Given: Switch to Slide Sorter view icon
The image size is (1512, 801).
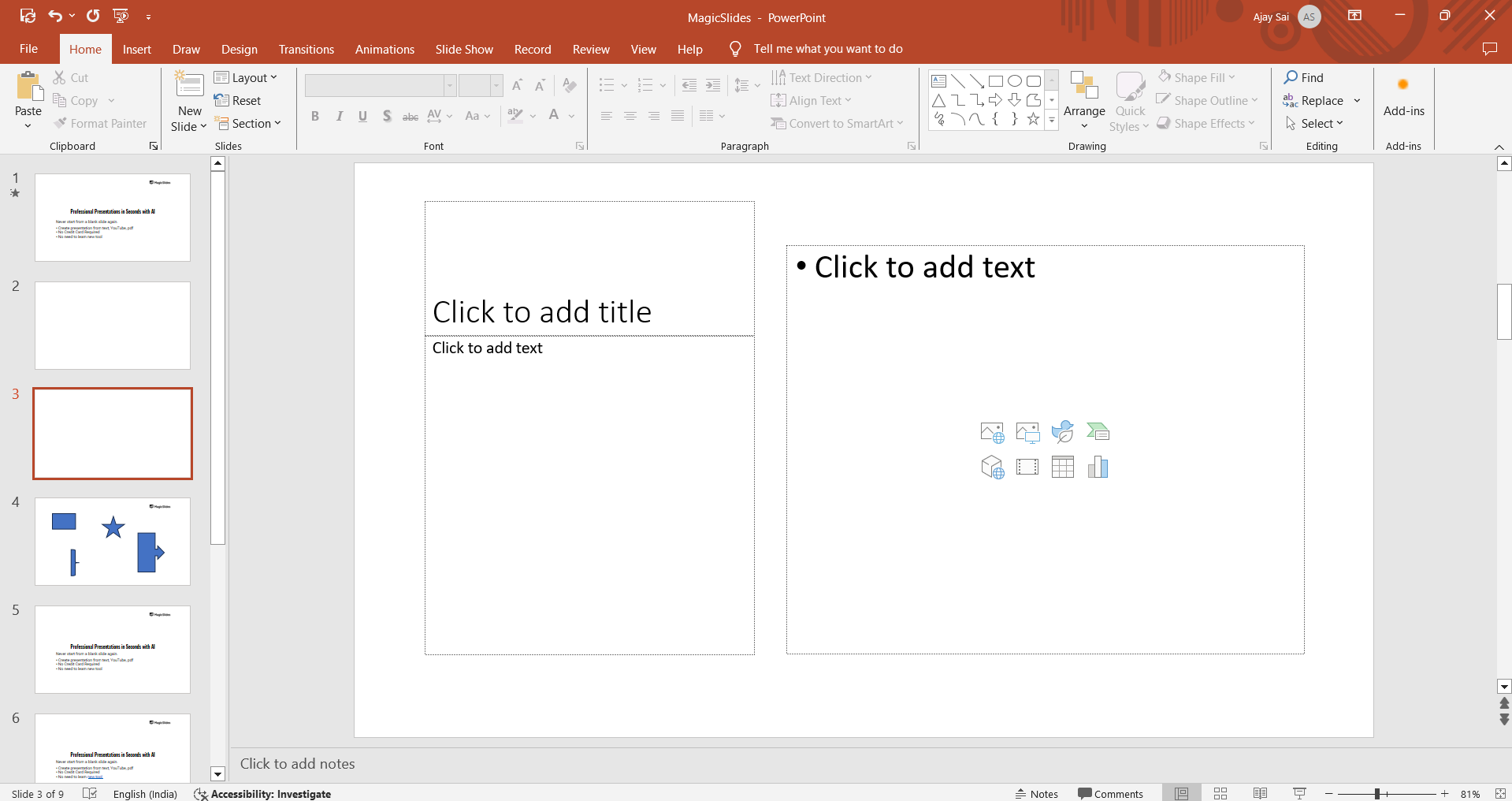Looking at the screenshot, I should (1220, 793).
